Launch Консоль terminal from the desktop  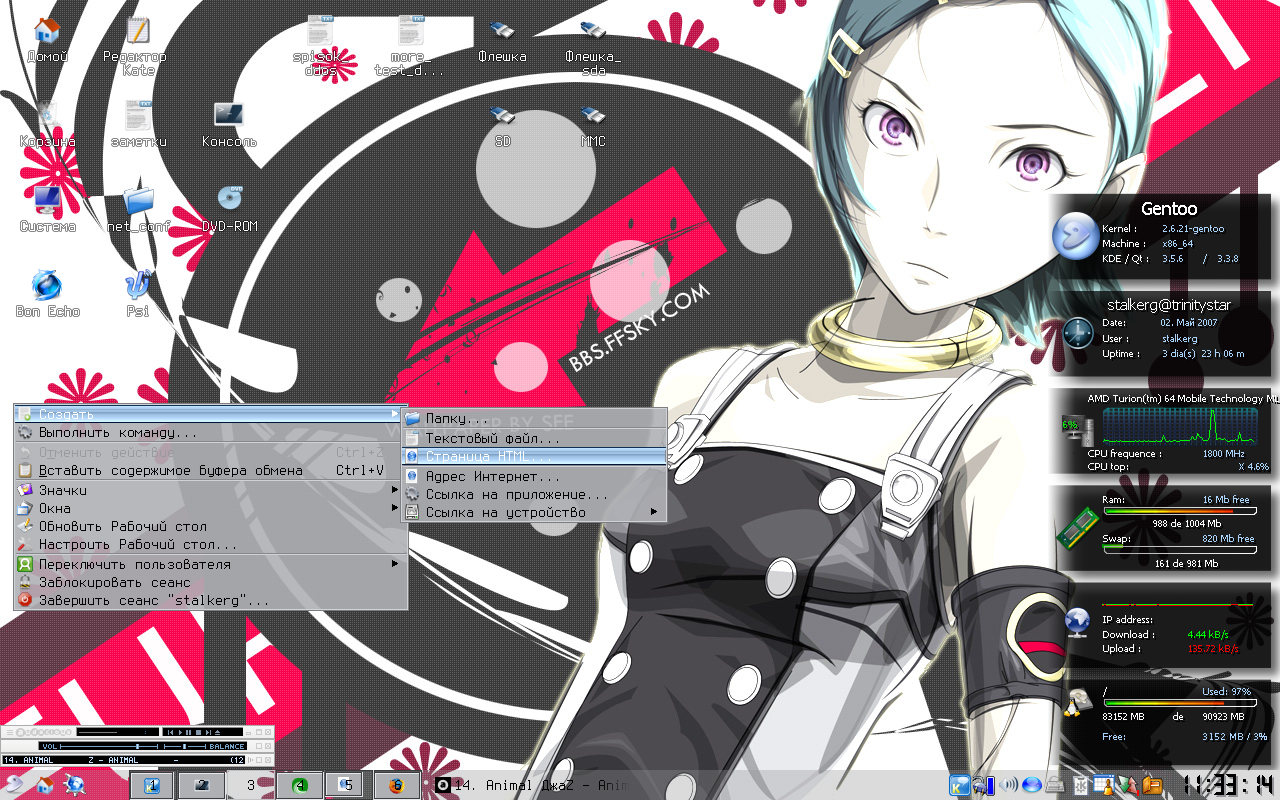coord(229,125)
